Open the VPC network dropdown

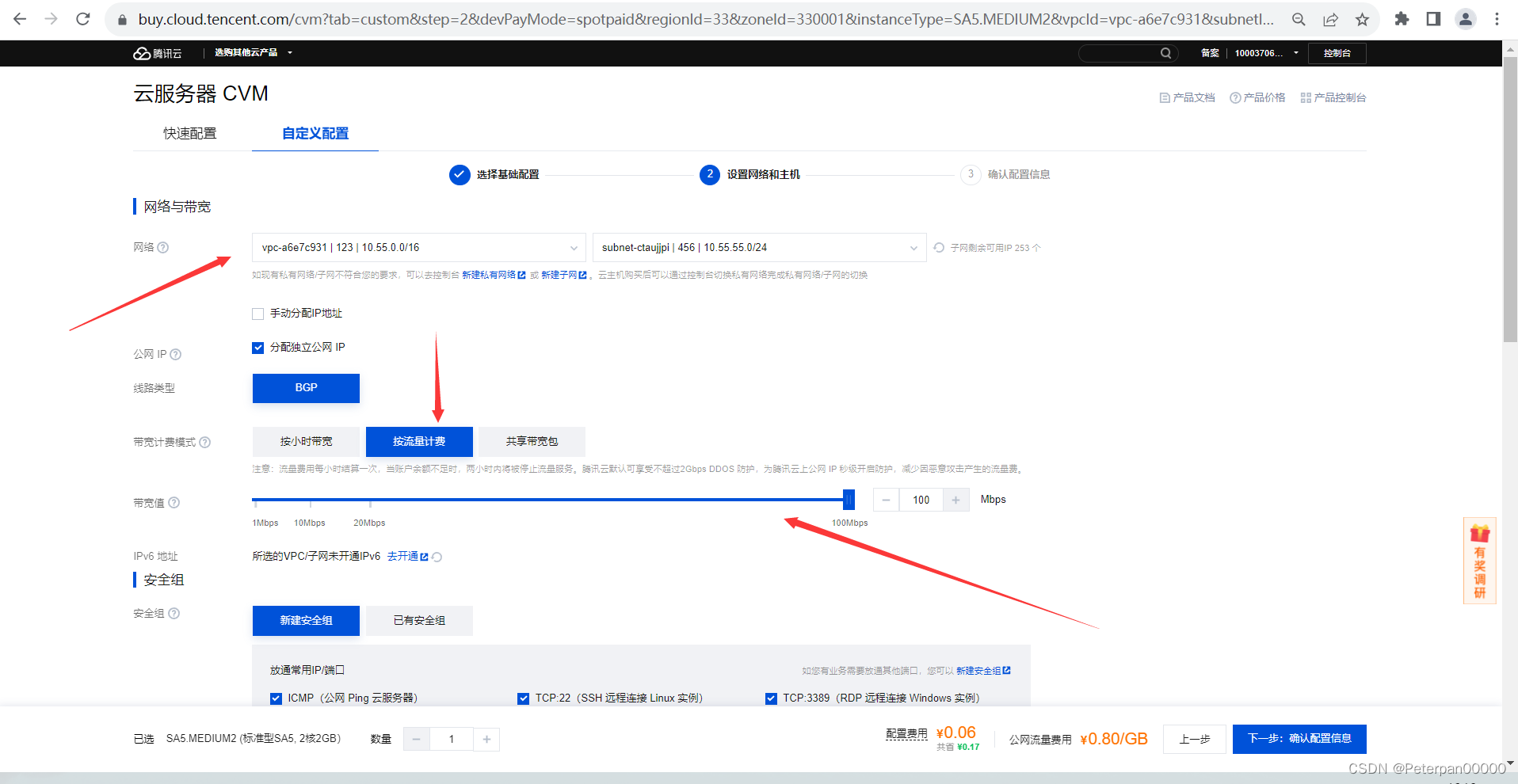tap(419, 248)
